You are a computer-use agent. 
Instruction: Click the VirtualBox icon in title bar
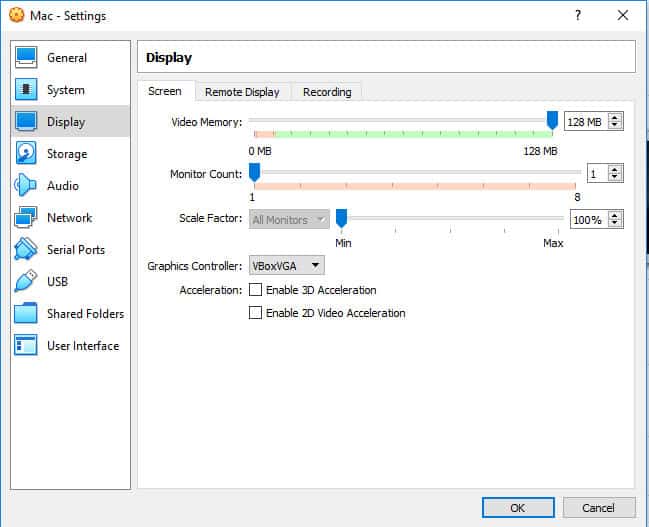click(17, 15)
